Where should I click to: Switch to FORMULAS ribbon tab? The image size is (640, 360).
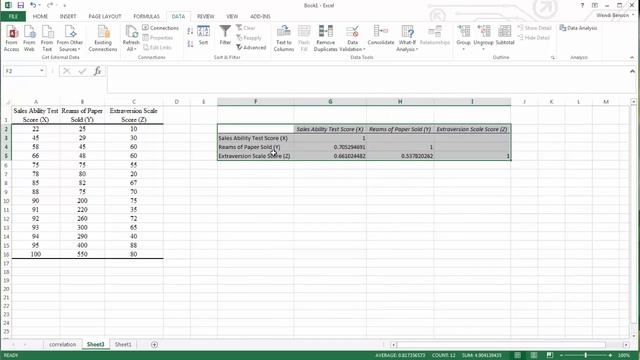(x=147, y=16)
